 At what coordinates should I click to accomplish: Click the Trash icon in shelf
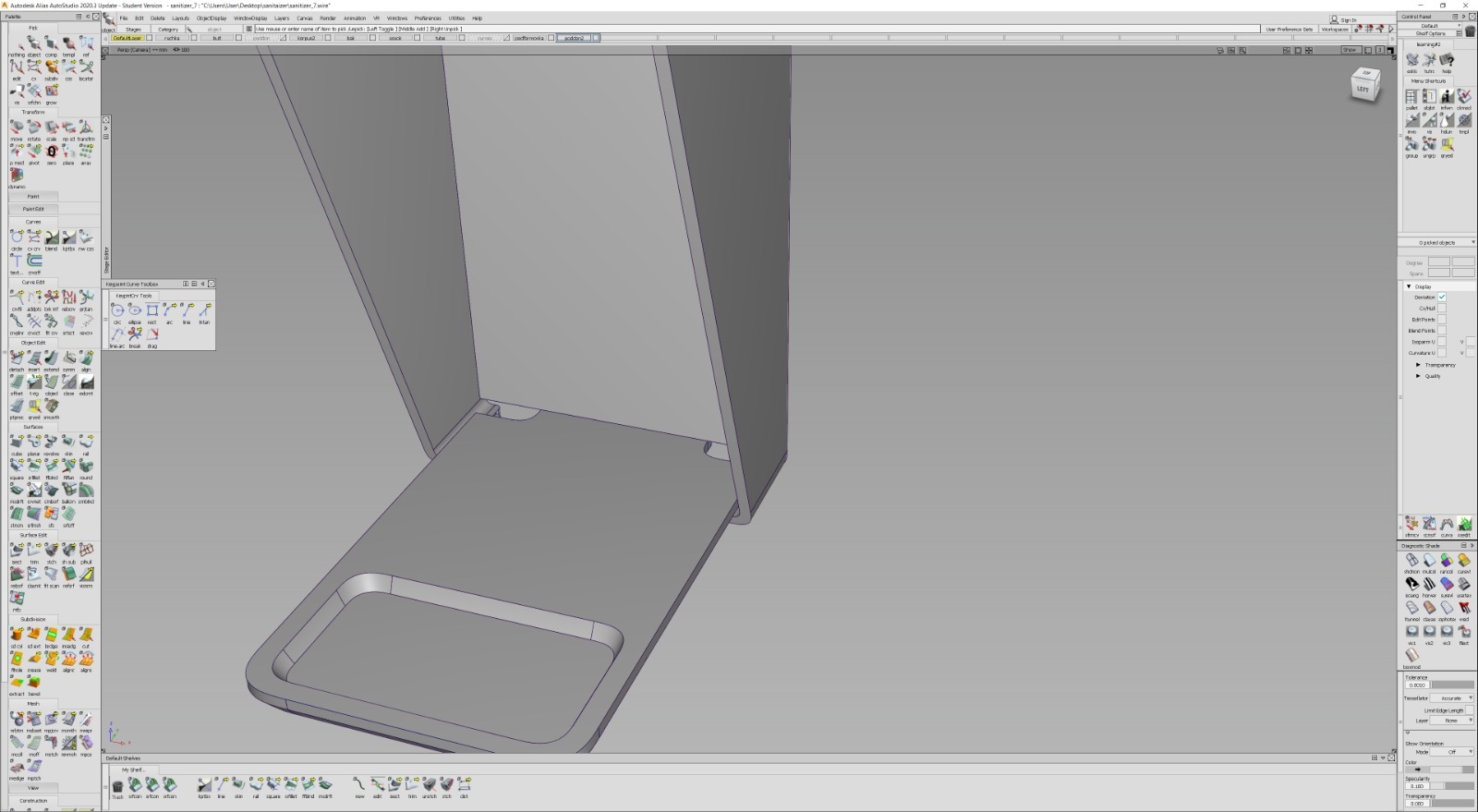[117, 787]
